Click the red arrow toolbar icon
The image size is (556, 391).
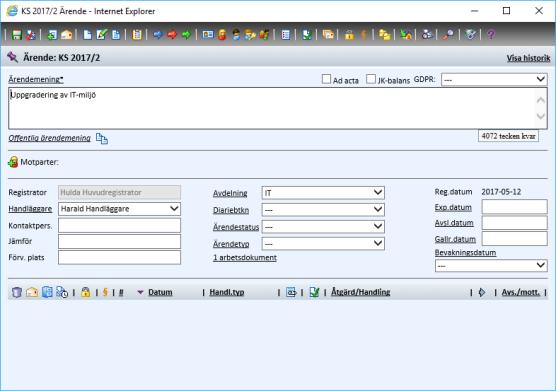[172, 35]
